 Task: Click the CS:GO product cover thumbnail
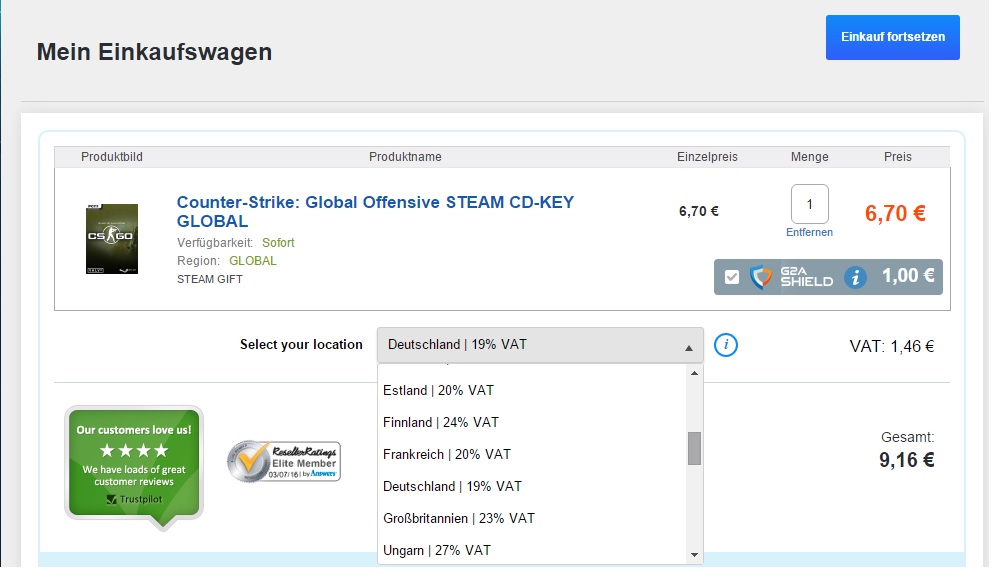pos(112,239)
